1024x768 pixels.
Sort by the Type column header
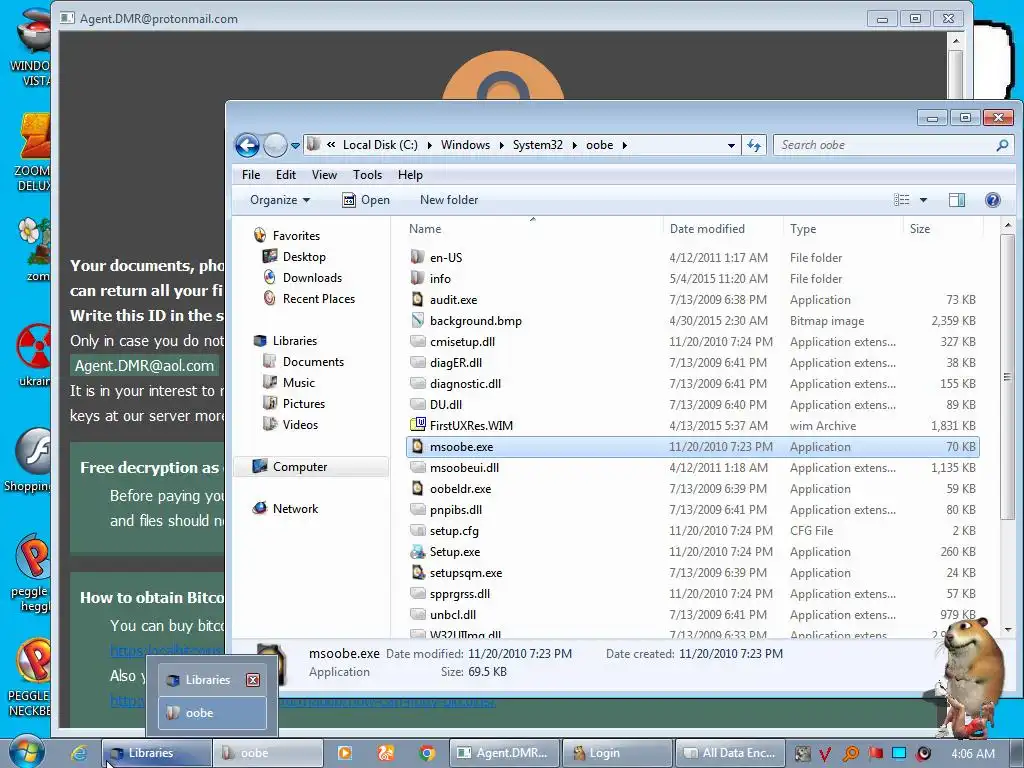(843, 229)
